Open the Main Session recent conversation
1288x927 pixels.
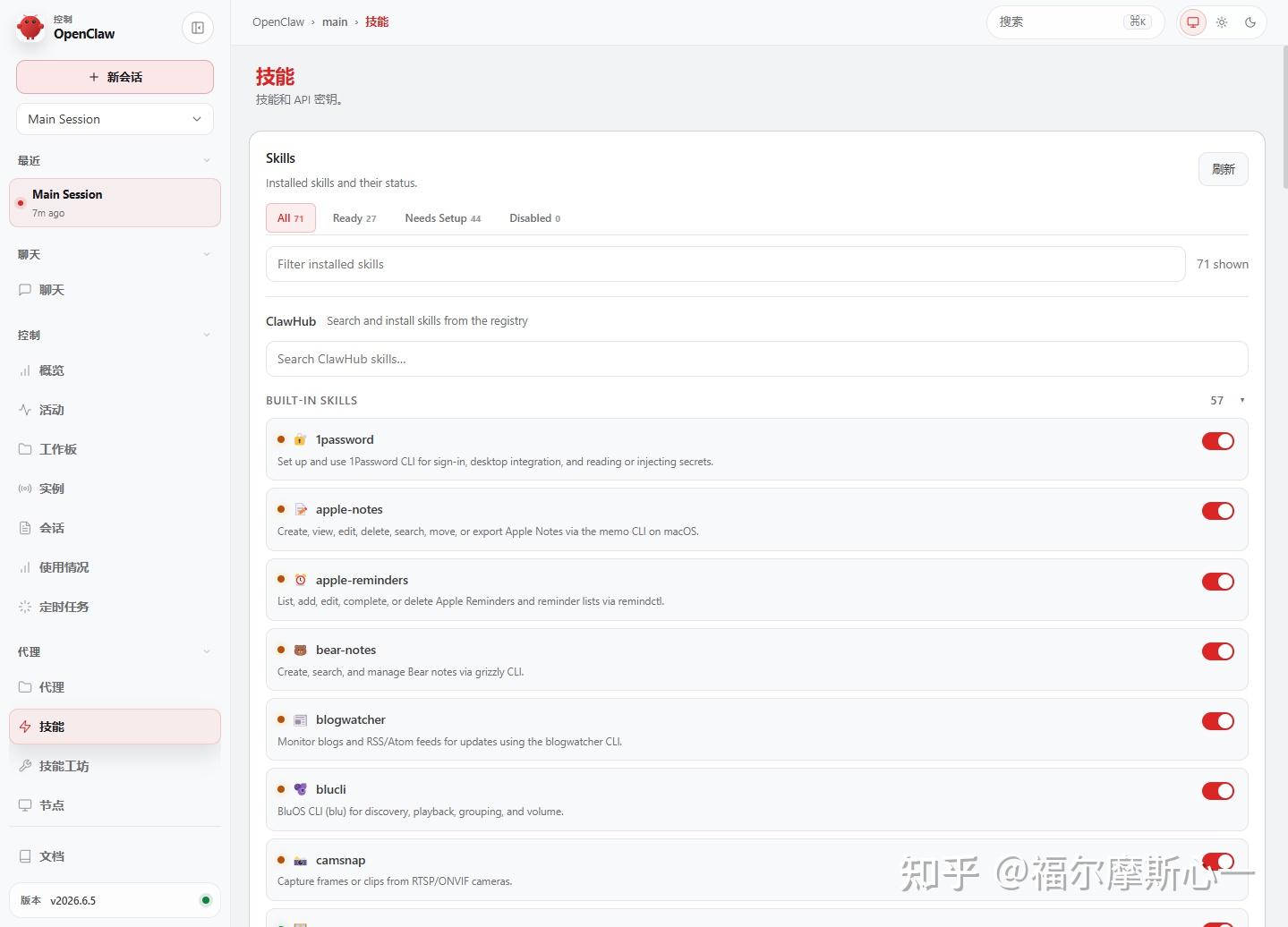(115, 203)
